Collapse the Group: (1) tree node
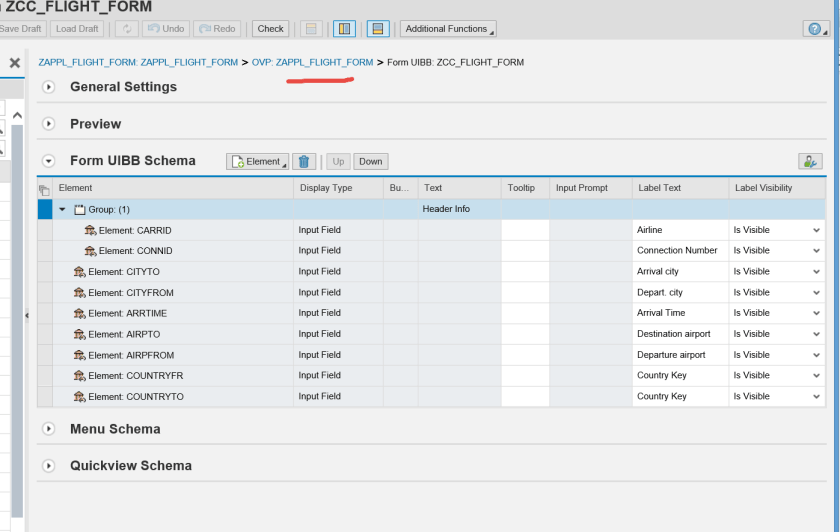 [x=63, y=209]
